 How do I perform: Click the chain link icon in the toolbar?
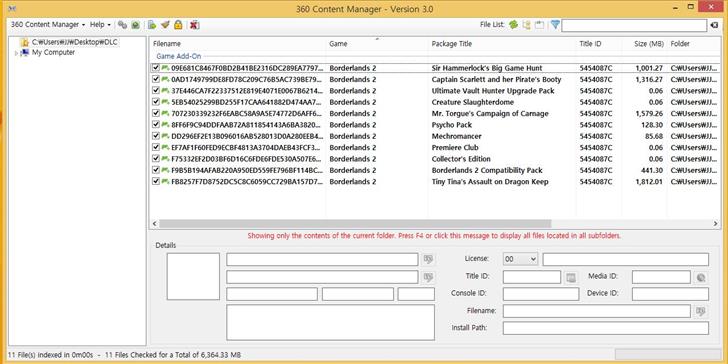point(122,25)
